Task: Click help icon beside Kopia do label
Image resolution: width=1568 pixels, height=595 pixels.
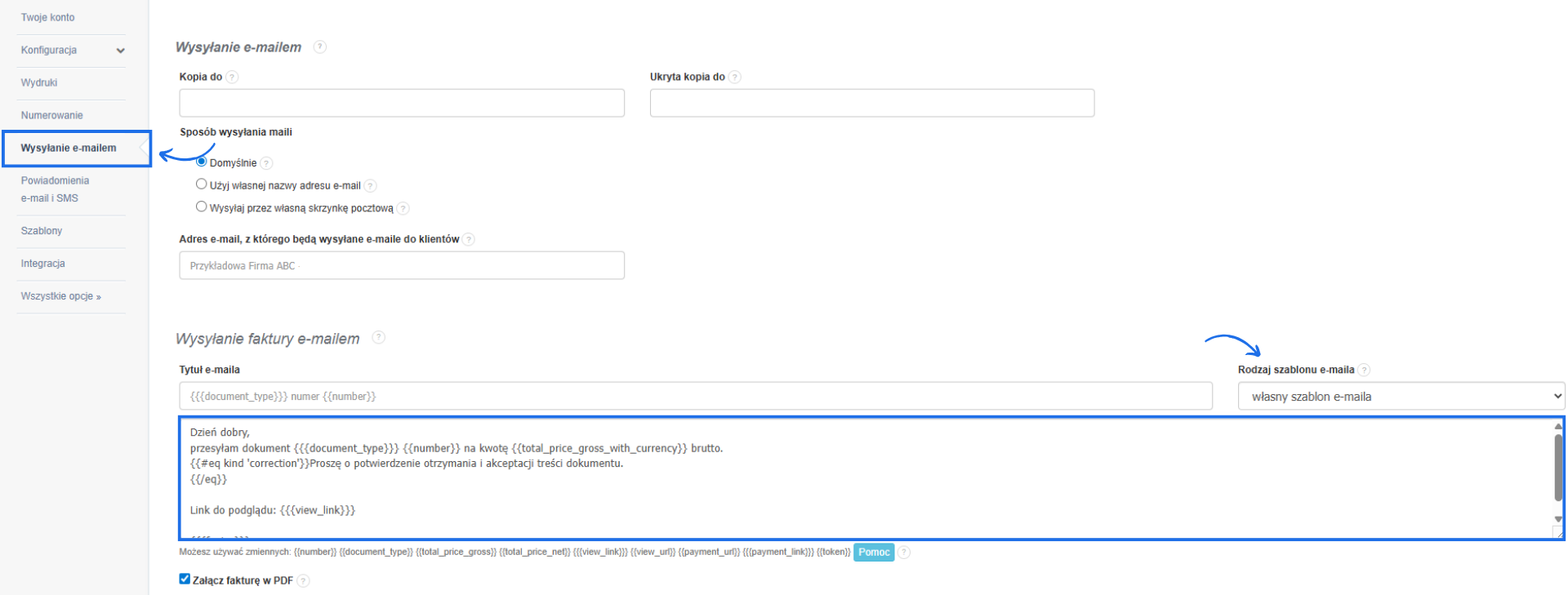Action: click(232, 77)
